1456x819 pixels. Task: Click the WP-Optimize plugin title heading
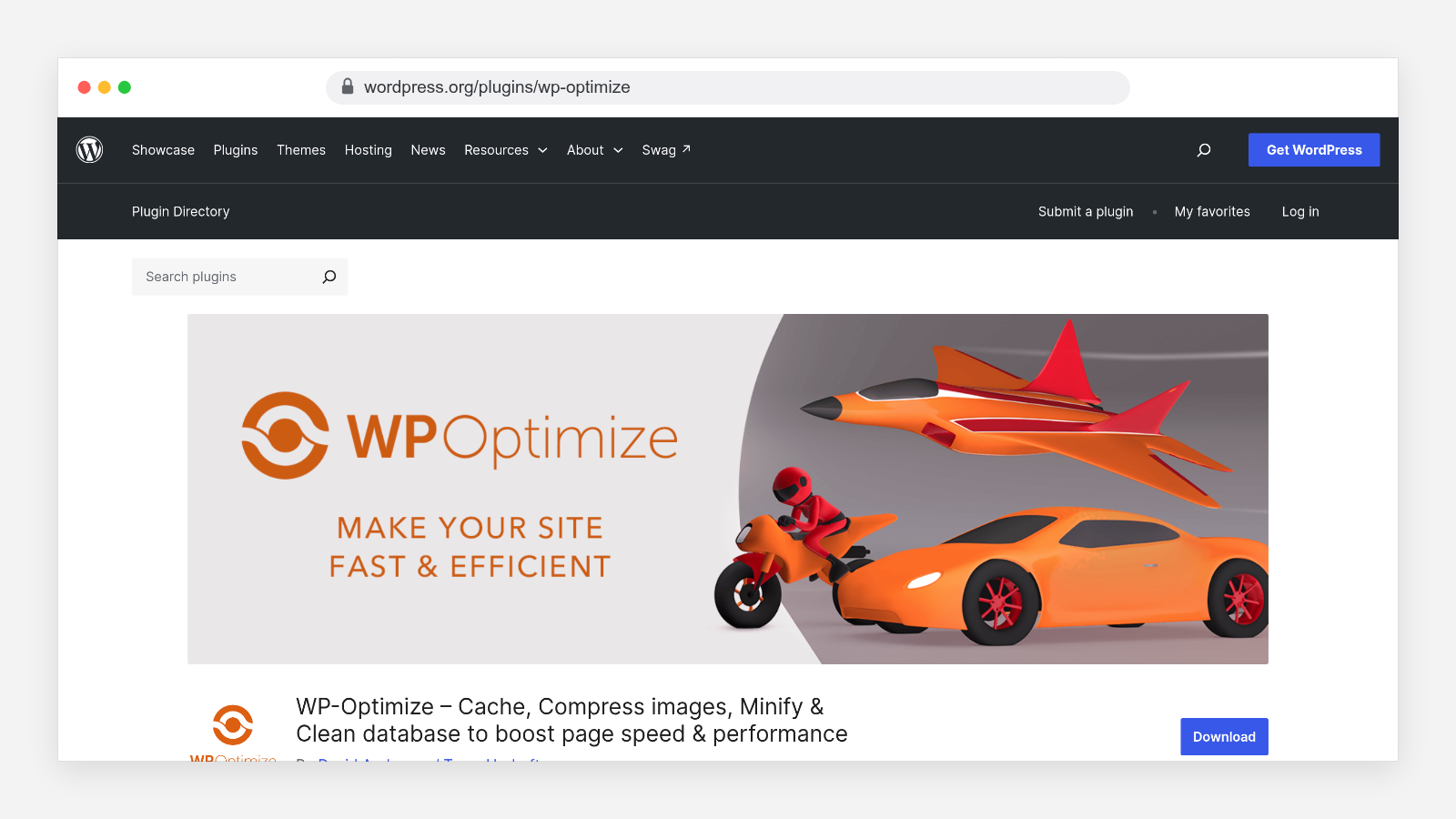tap(571, 720)
